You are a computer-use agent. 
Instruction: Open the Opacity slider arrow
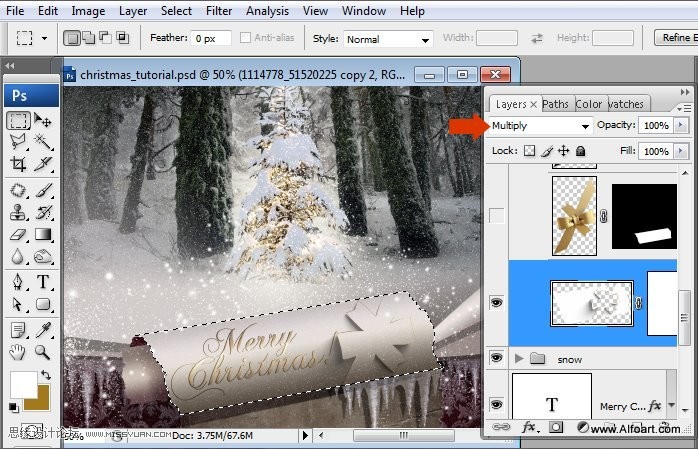(681, 125)
